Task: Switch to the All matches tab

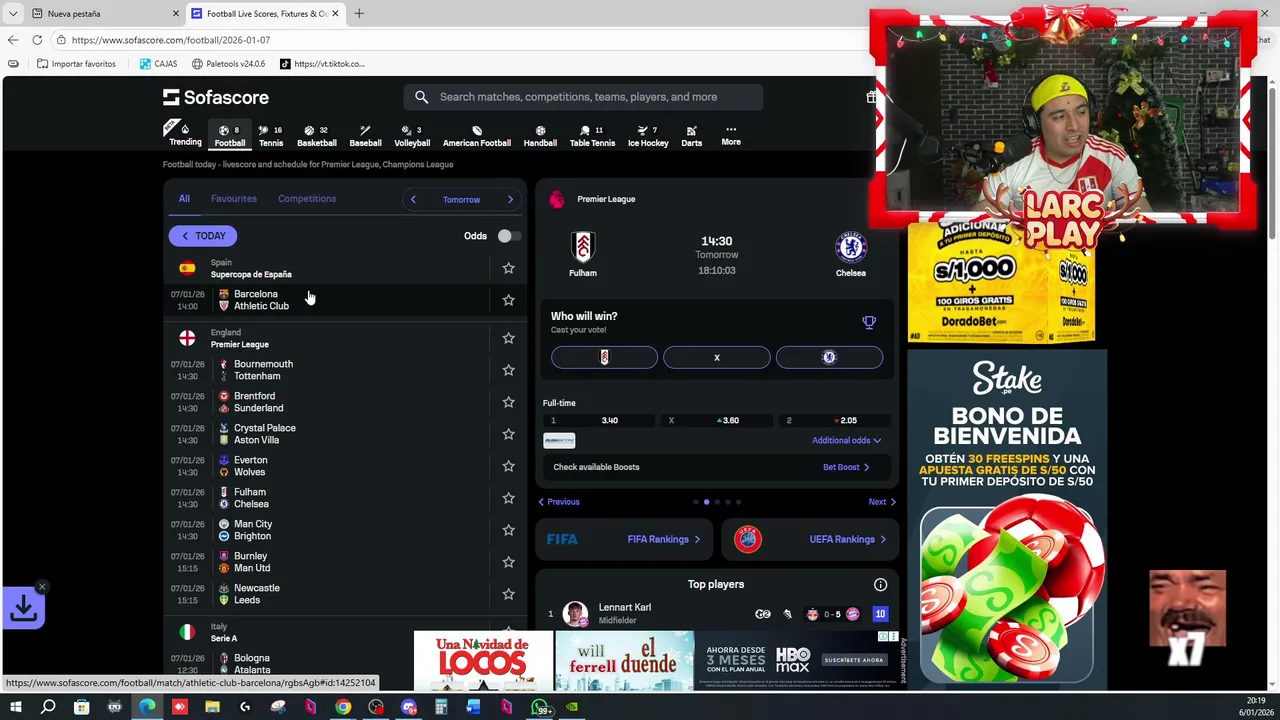Action: click(x=184, y=198)
